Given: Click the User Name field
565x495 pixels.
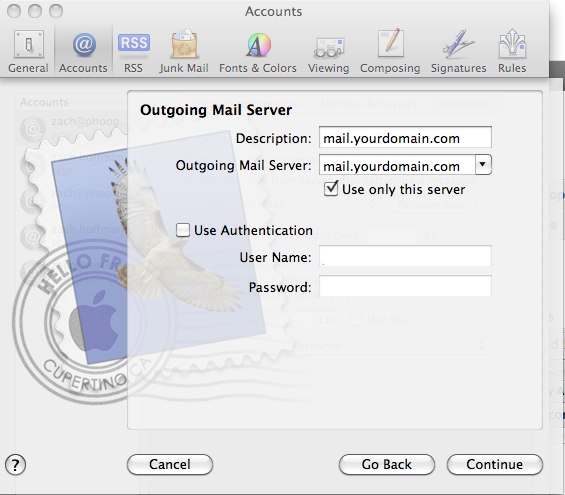Looking at the screenshot, I should 405,257.
